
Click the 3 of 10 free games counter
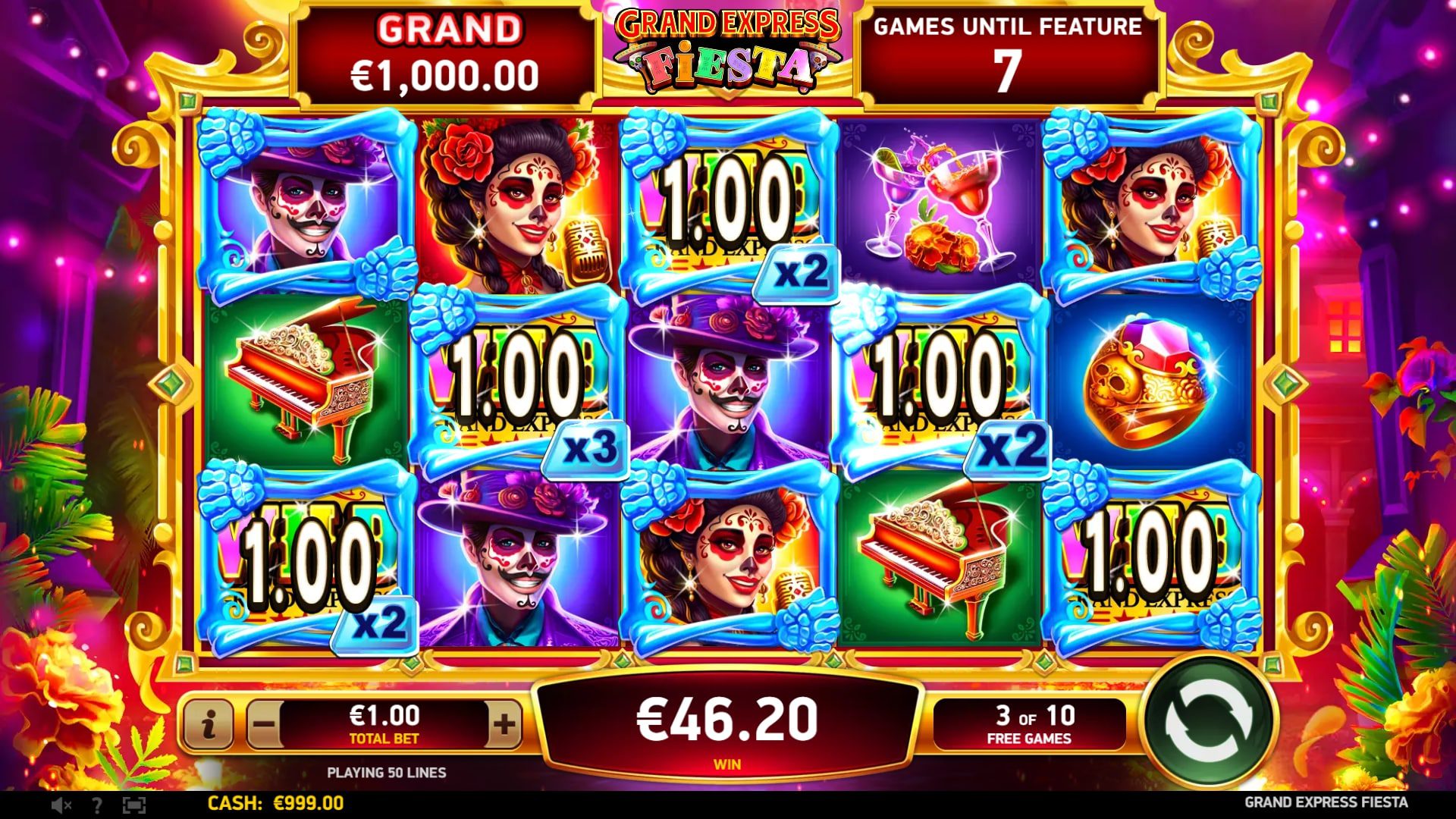1029,724
